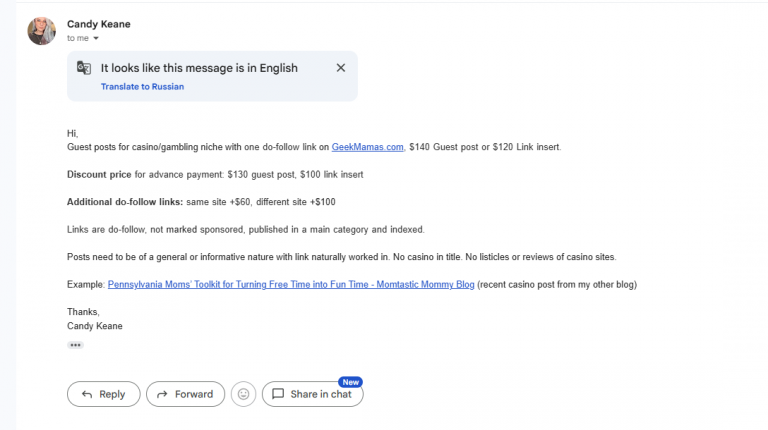Click the forward arrow icon

tap(162, 394)
